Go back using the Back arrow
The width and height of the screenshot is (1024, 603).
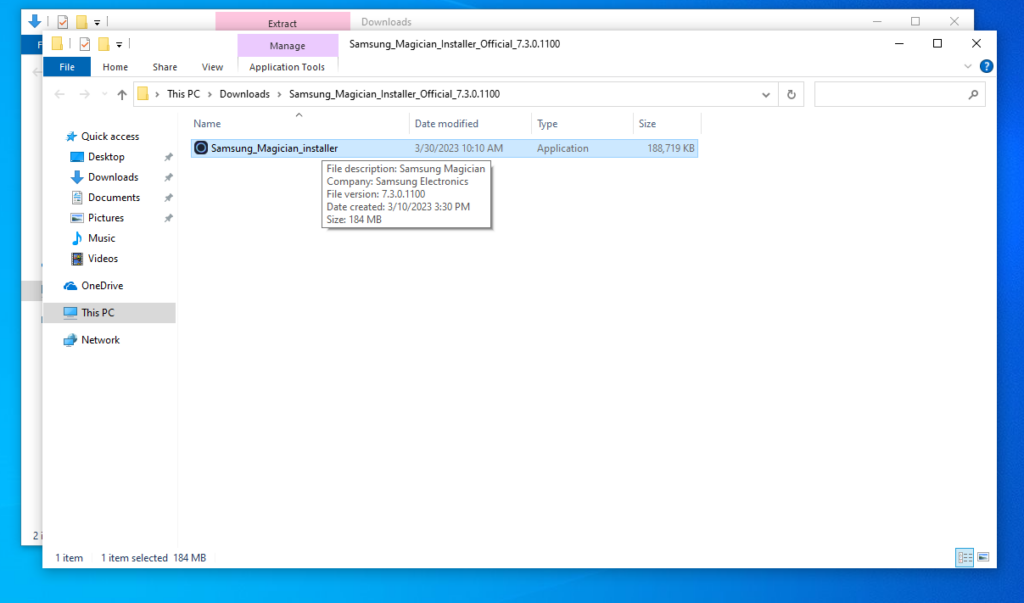click(59, 94)
